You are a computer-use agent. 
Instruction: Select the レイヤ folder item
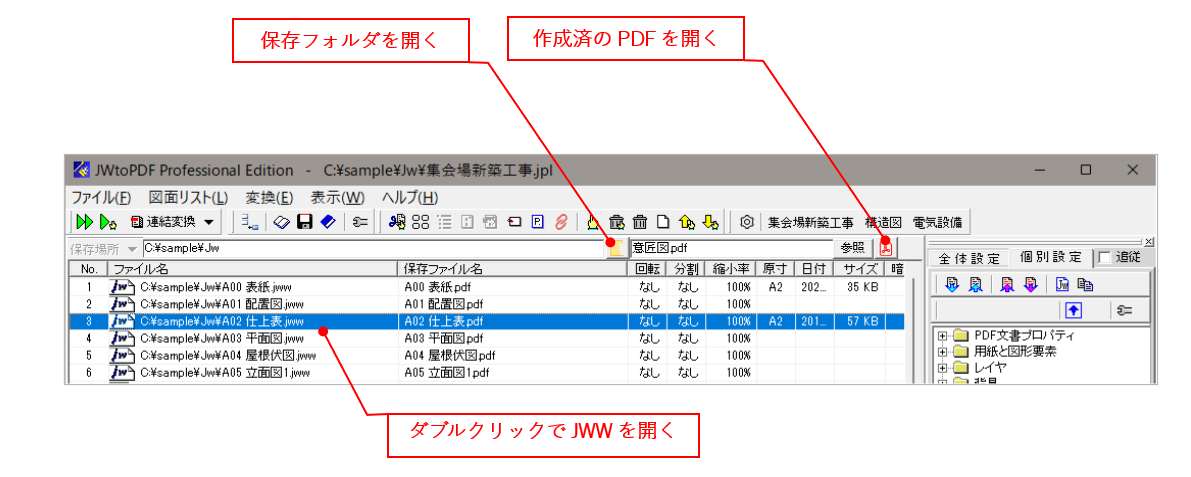pos(980,368)
